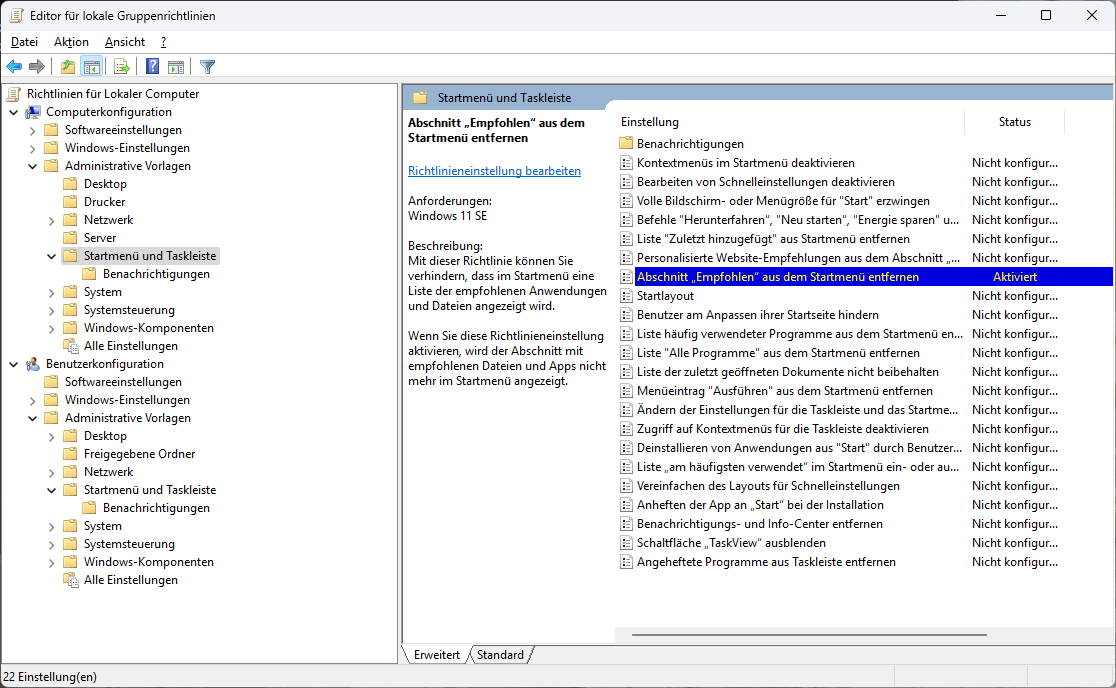The image size is (1116, 688).
Task: Open Help via the blue question-mark icon
Action: click(152, 67)
